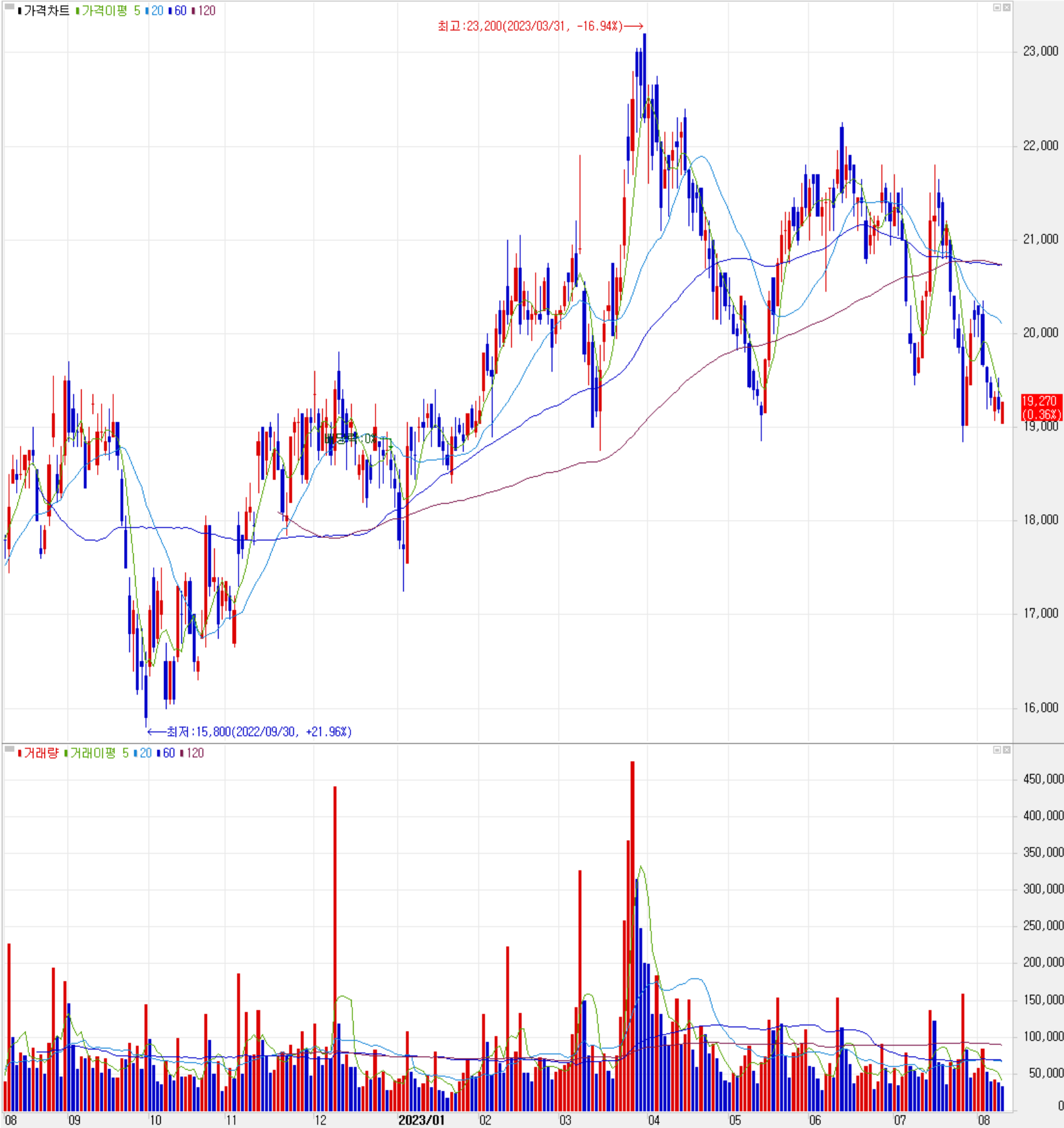Select the 120-day price moving average legend
Viewport: 1064px width, 1128px height.
coord(204,11)
